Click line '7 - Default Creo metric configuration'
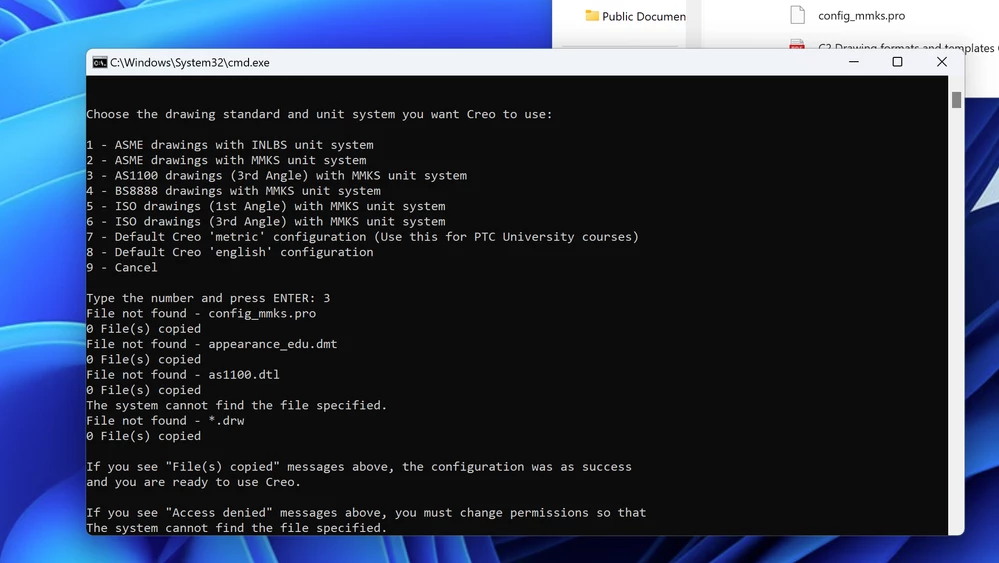The image size is (999, 563). [363, 236]
